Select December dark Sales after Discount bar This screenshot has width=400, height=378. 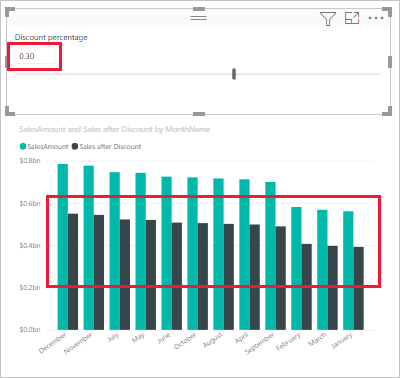[73, 272]
